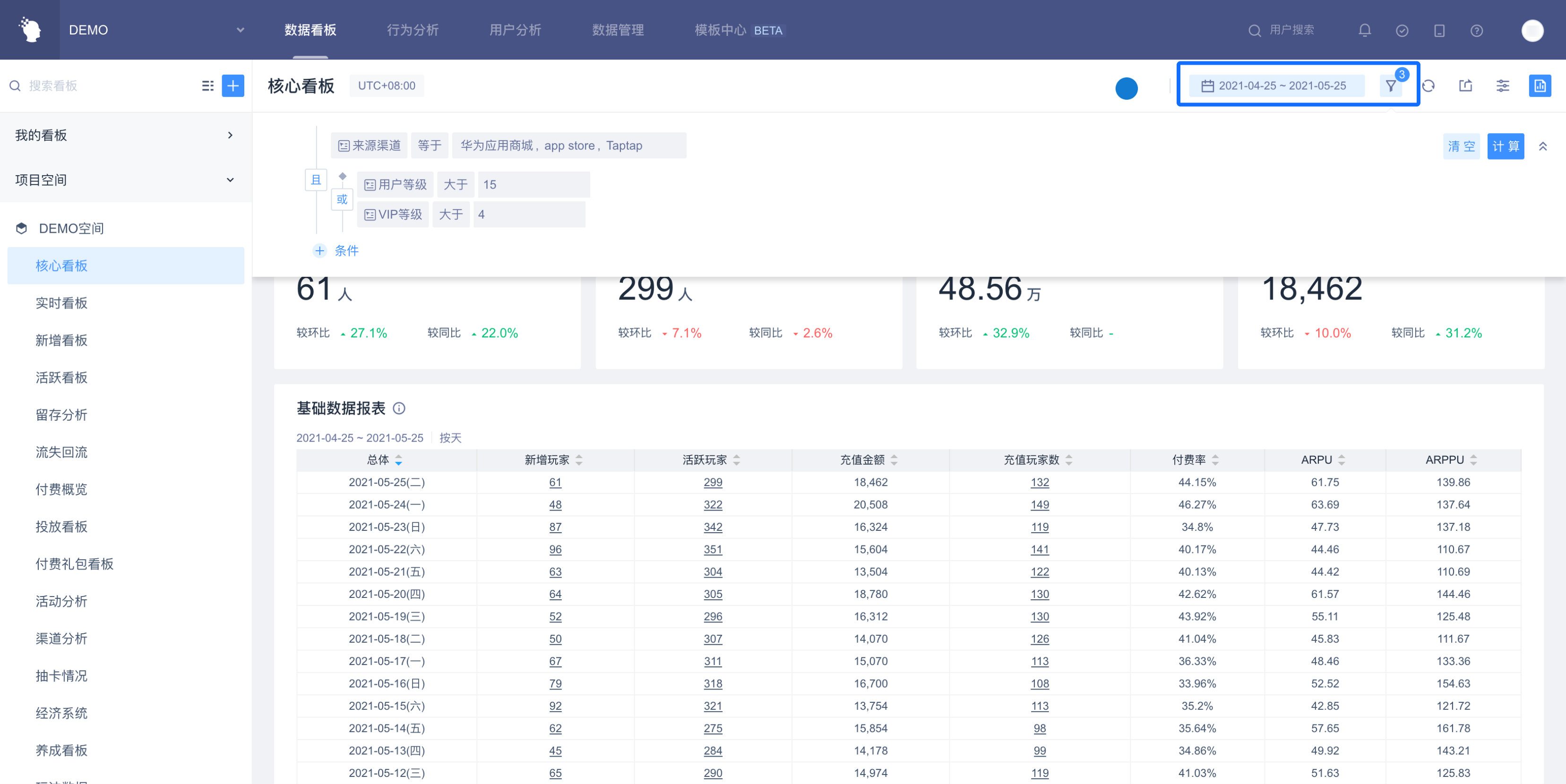Open the DEMO project dropdown
The width and height of the screenshot is (1566, 784).
240,30
